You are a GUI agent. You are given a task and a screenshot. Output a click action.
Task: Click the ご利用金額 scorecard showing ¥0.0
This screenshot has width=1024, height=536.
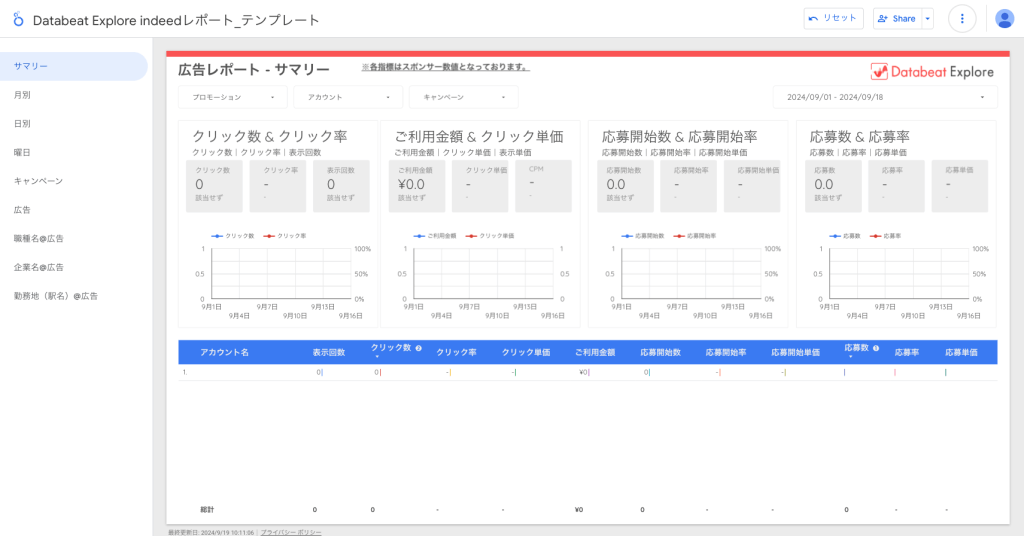click(417, 186)
